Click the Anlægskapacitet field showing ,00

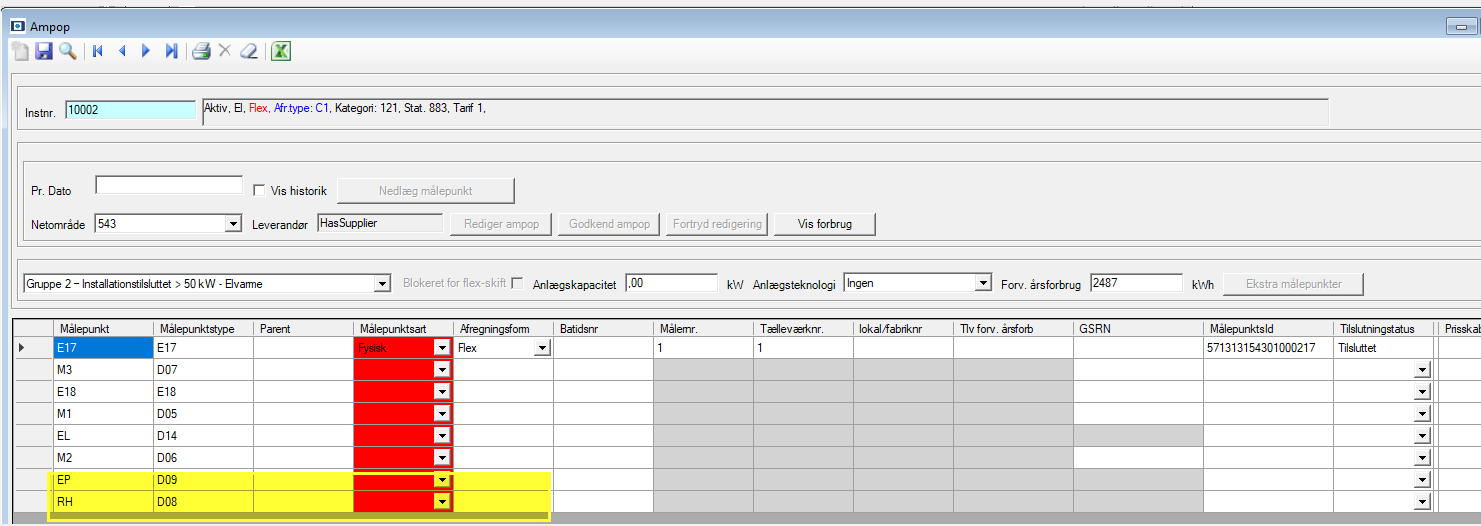pyautogui.click(x=670, y=283)
